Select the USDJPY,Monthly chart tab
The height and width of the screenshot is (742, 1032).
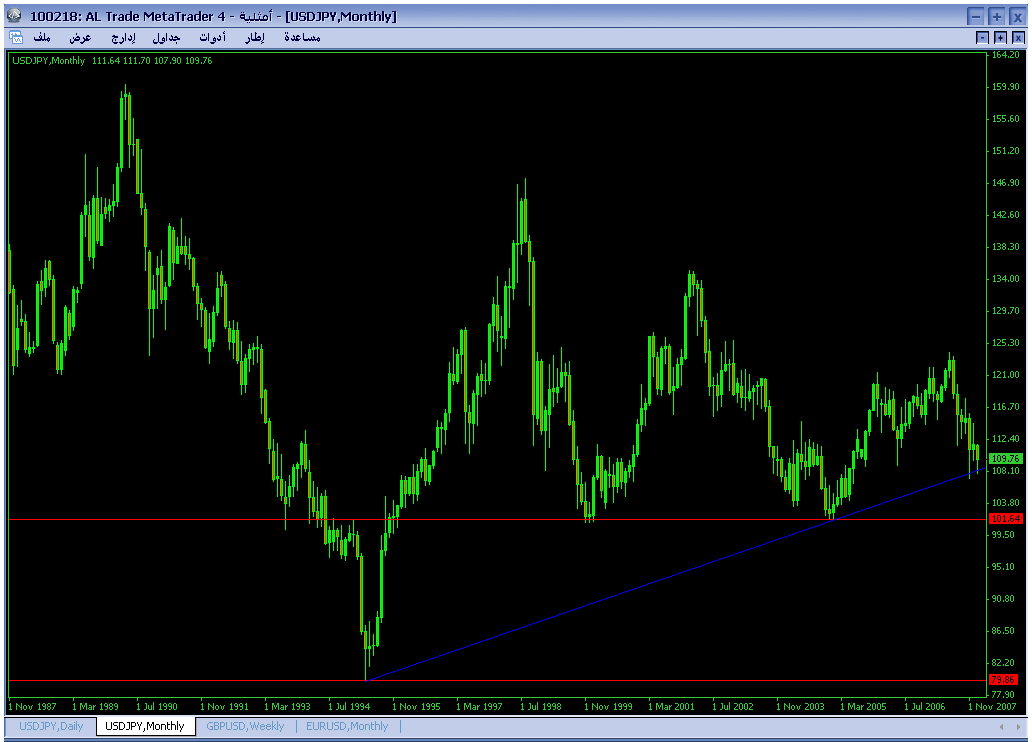click(145, 726)
